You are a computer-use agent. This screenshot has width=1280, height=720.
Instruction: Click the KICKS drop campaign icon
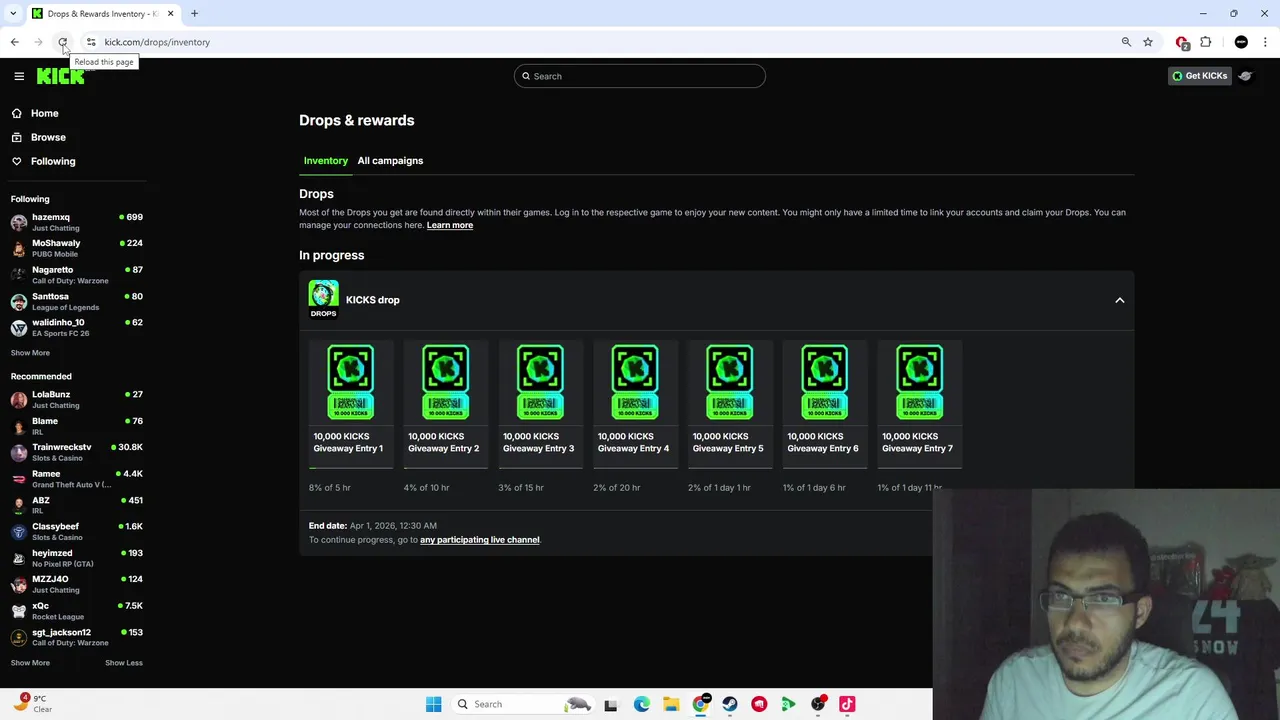(x=323, y=299)
